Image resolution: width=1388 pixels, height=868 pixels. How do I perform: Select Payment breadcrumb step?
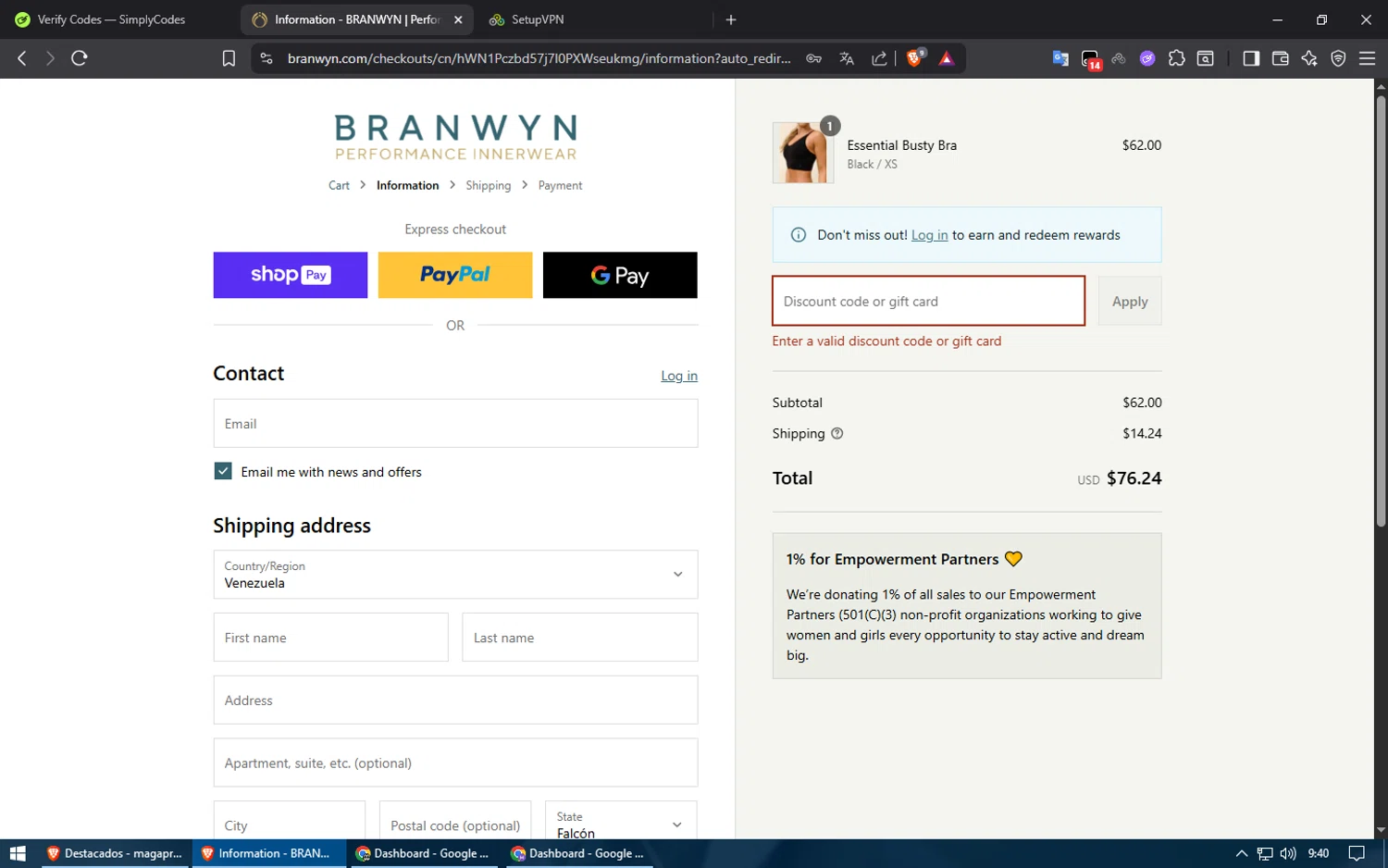tap(560, 185)
